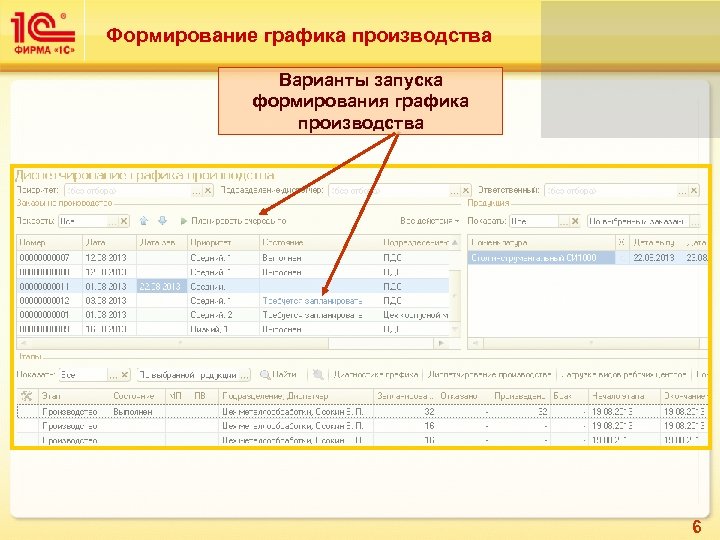Open the Все действия dropdown menu
The height and width of the screenshot is (540, 720).
(x=429, y=221)
